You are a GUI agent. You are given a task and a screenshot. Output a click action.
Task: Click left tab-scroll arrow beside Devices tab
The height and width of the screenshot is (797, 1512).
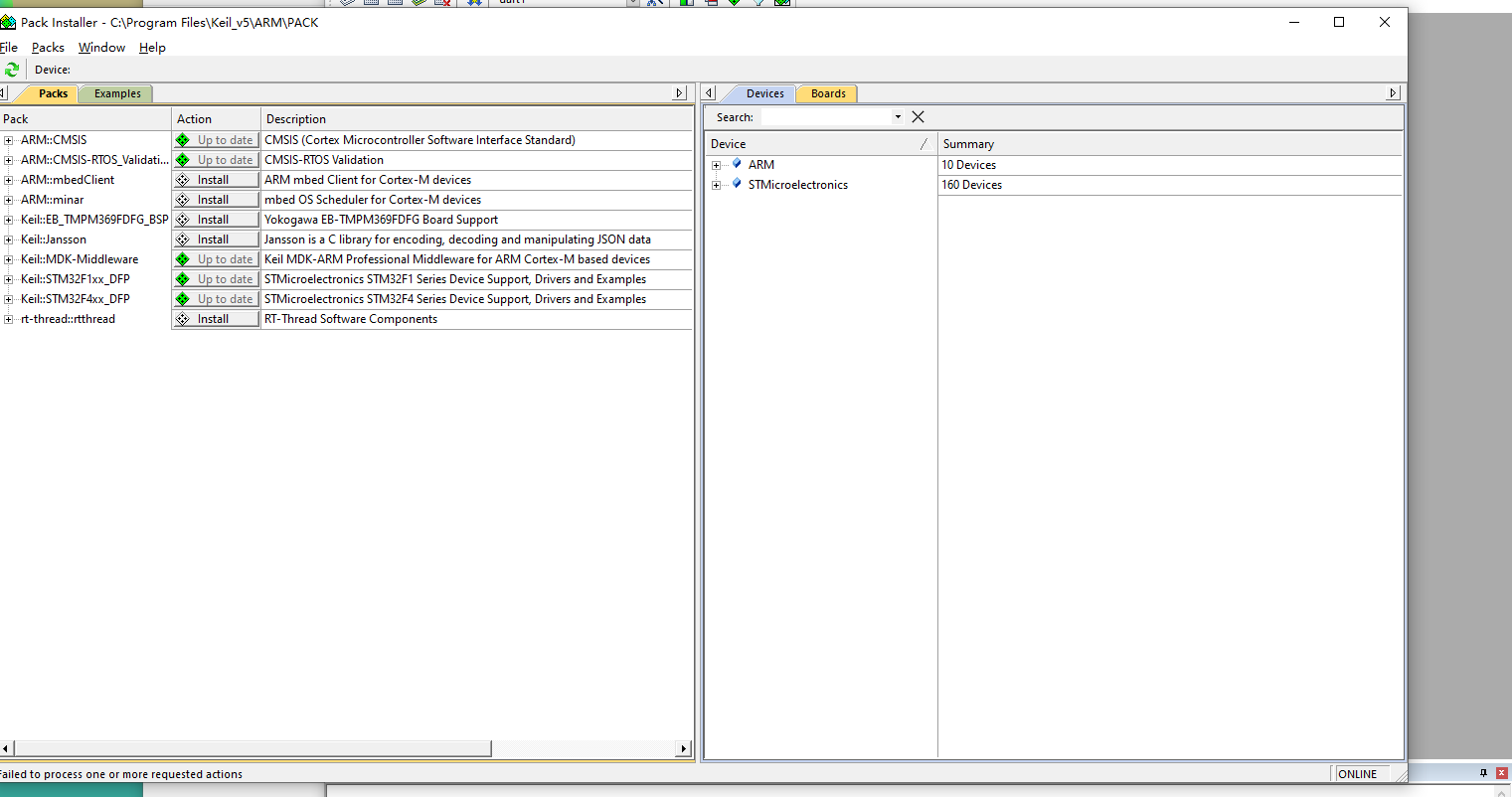point(709,93)
